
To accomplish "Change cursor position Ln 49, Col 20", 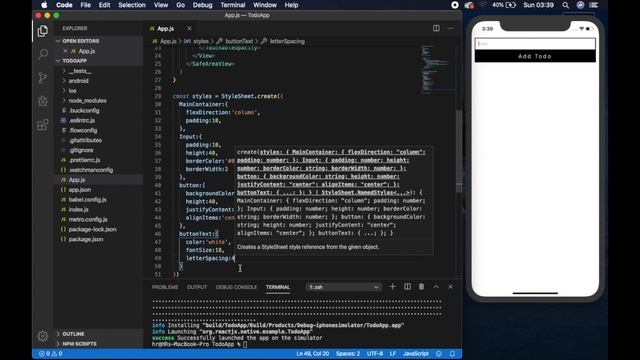I will pyautogui.click(x=312, y=353).
